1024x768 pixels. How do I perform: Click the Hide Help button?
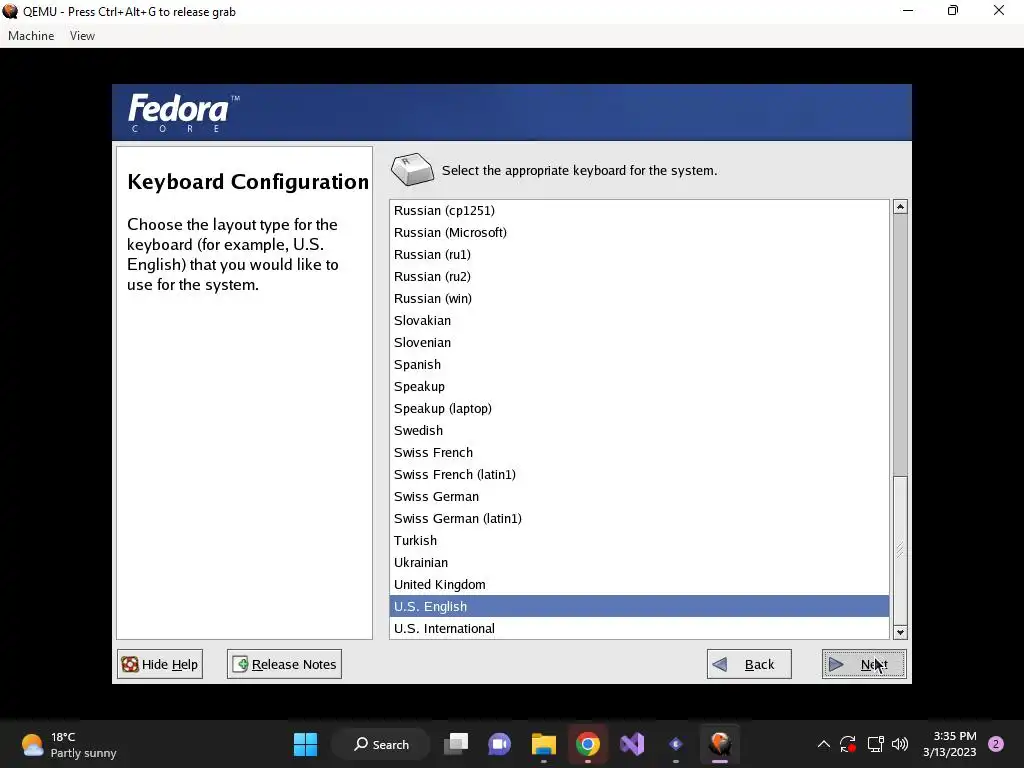pyautogui.click(x=160, y=664)
